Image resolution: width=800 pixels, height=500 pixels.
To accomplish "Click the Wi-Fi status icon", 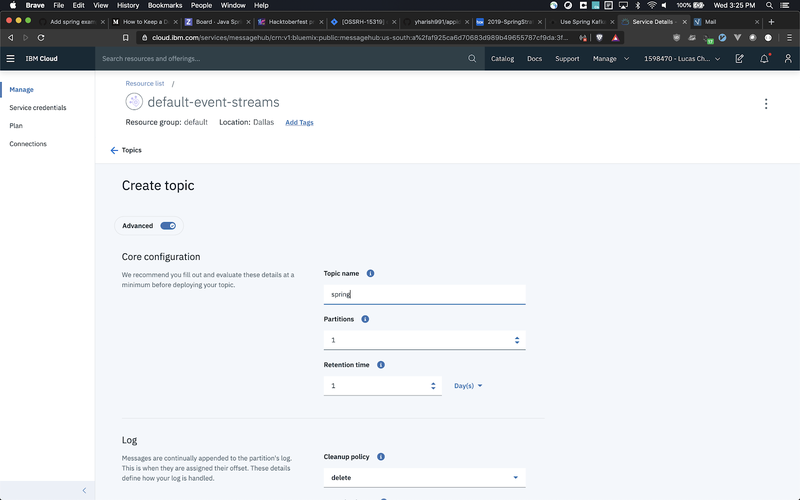I will tap(652, 5).
